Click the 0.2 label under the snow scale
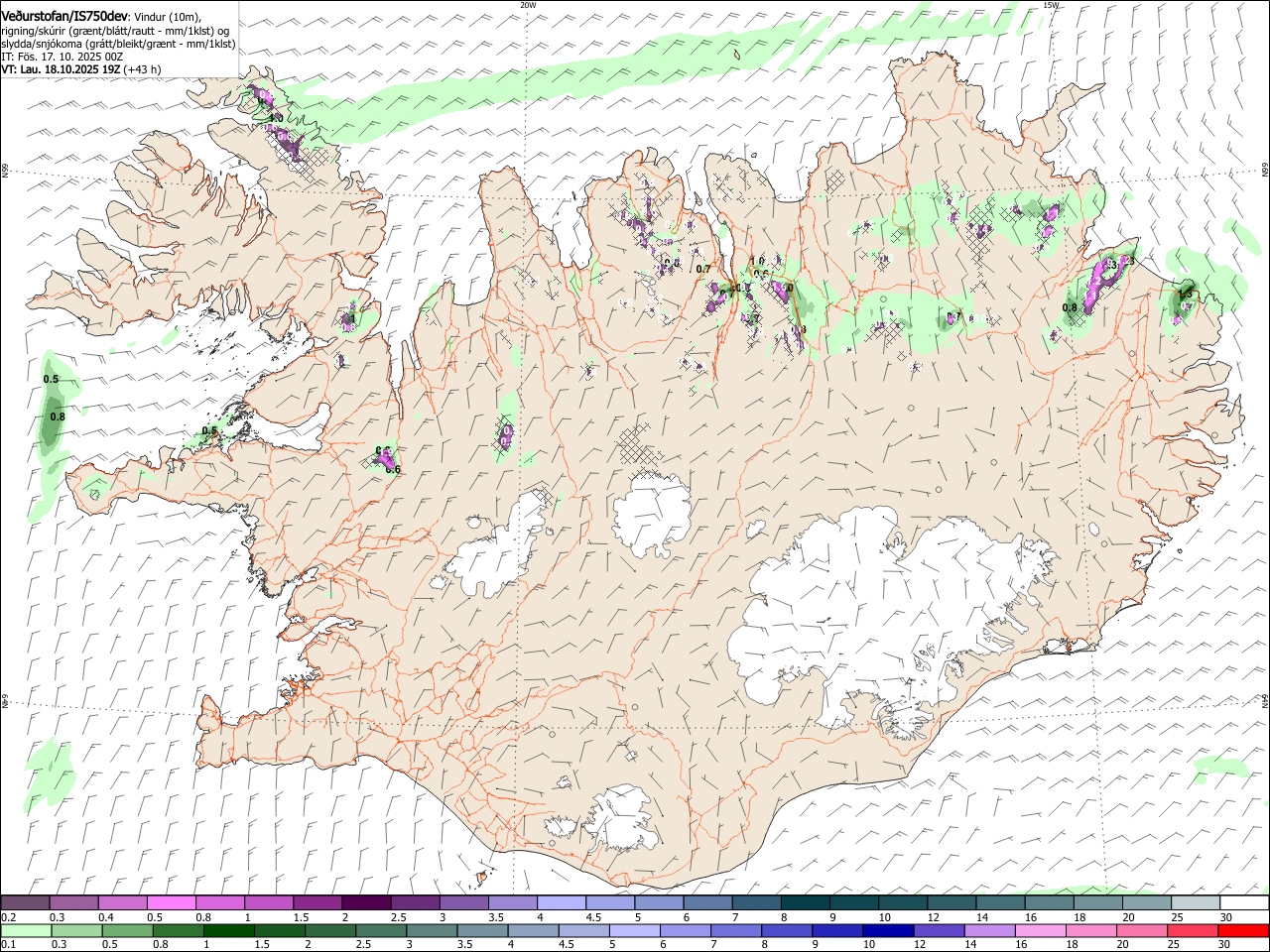The height and width of the screenshot is (952, 1270). coord(8,917)
